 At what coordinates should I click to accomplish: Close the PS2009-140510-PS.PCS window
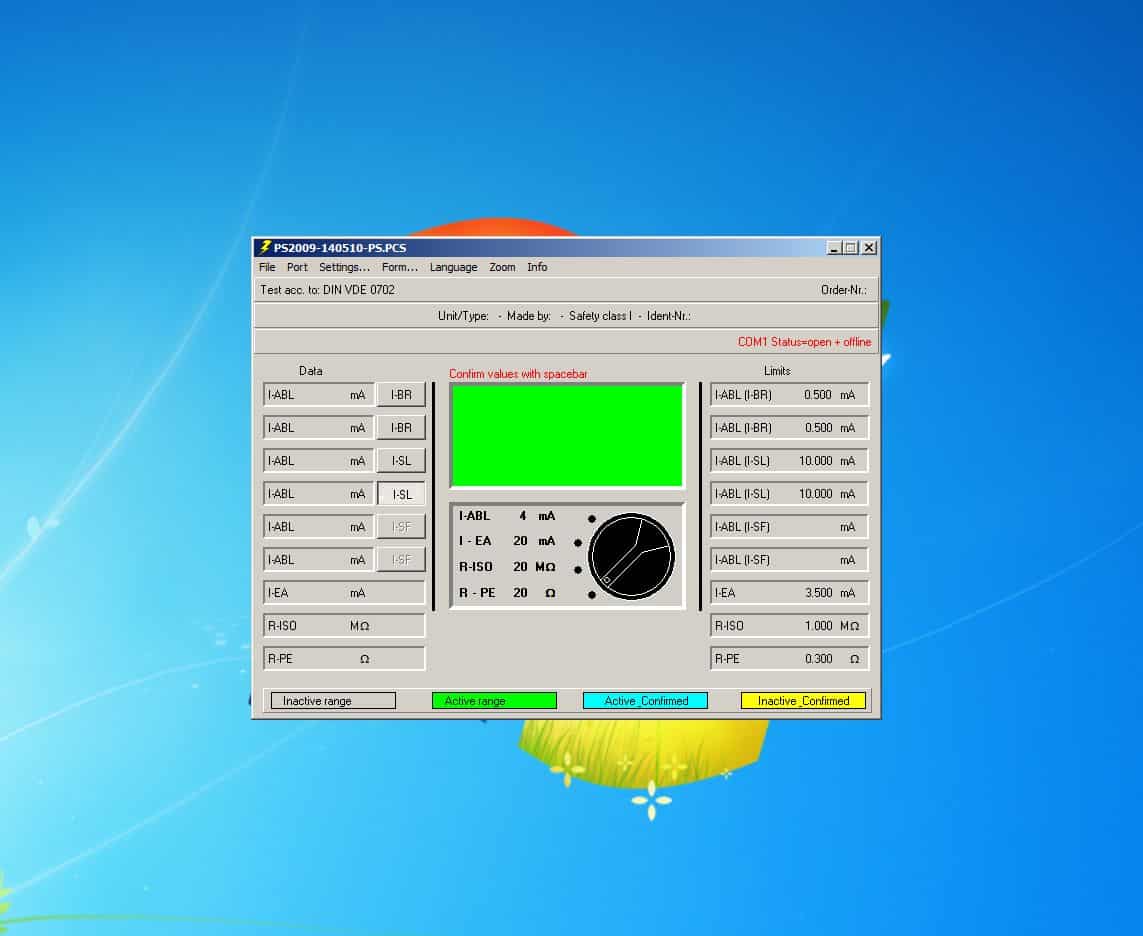(x=869, y=248)
